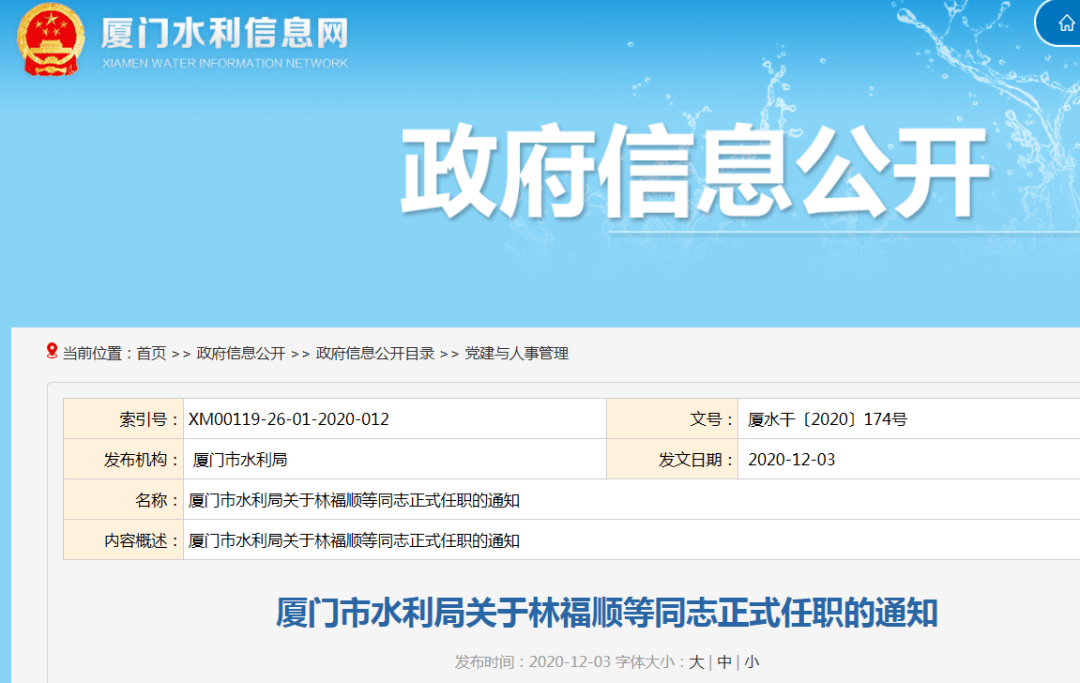
Task: Click the 索引号 label cell
Action: point(123,419)
